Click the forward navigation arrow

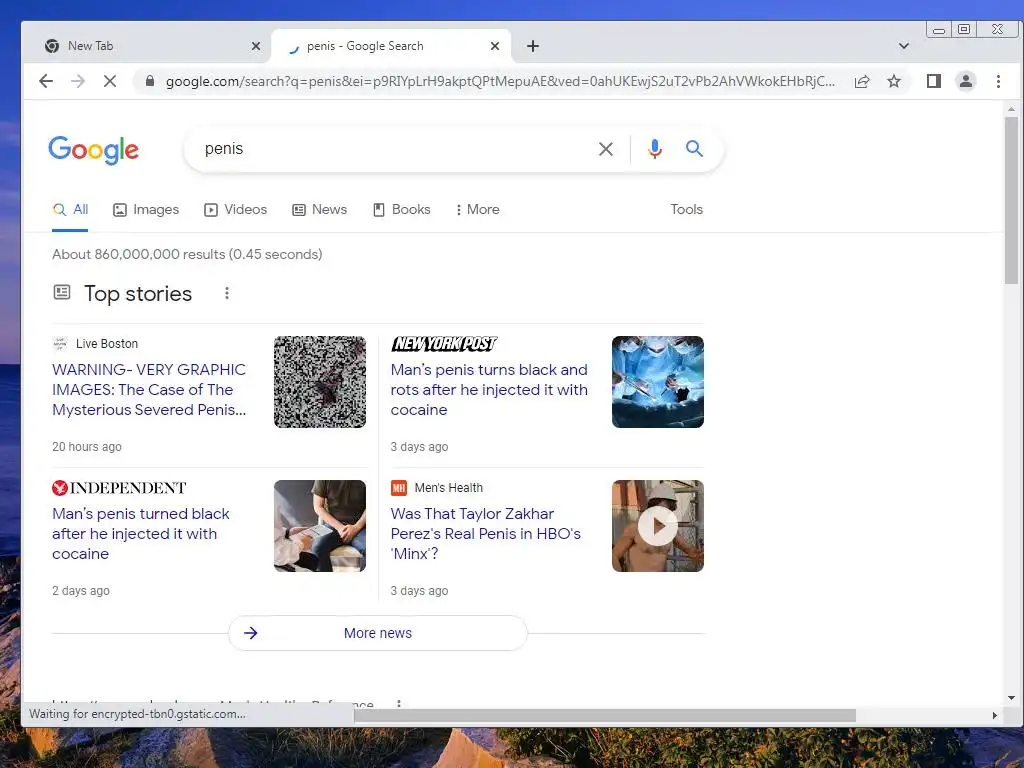point(78,81)
